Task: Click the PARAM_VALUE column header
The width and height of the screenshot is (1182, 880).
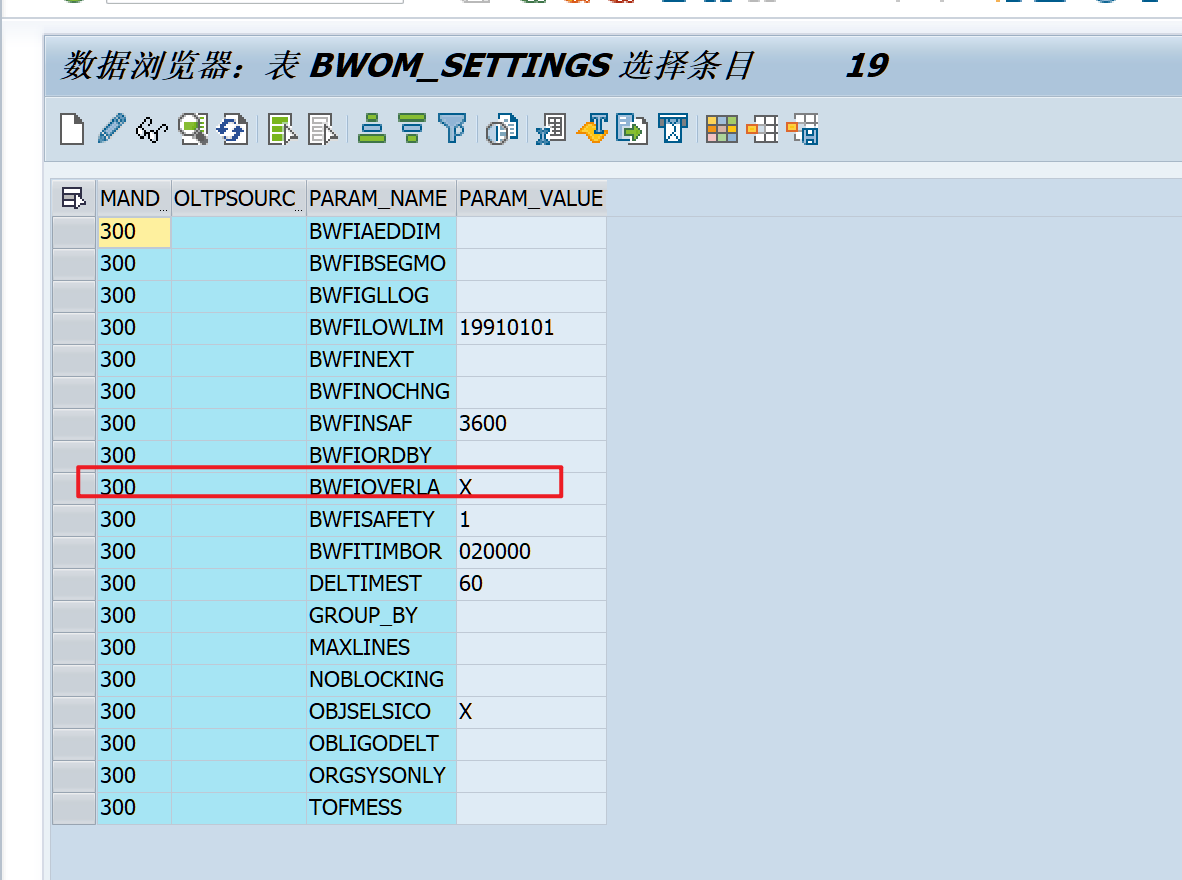Action: [x=531, y=197]
